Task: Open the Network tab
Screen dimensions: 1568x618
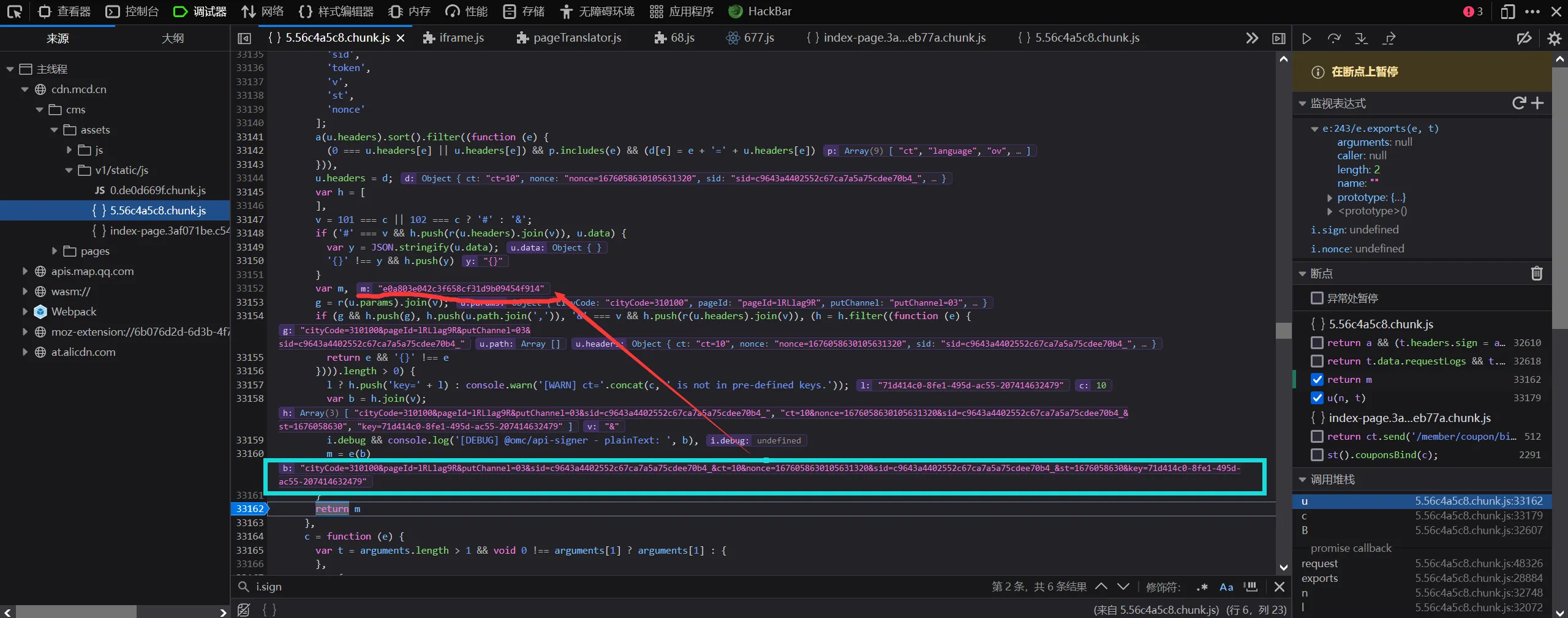Action: (x=262, y=12)
